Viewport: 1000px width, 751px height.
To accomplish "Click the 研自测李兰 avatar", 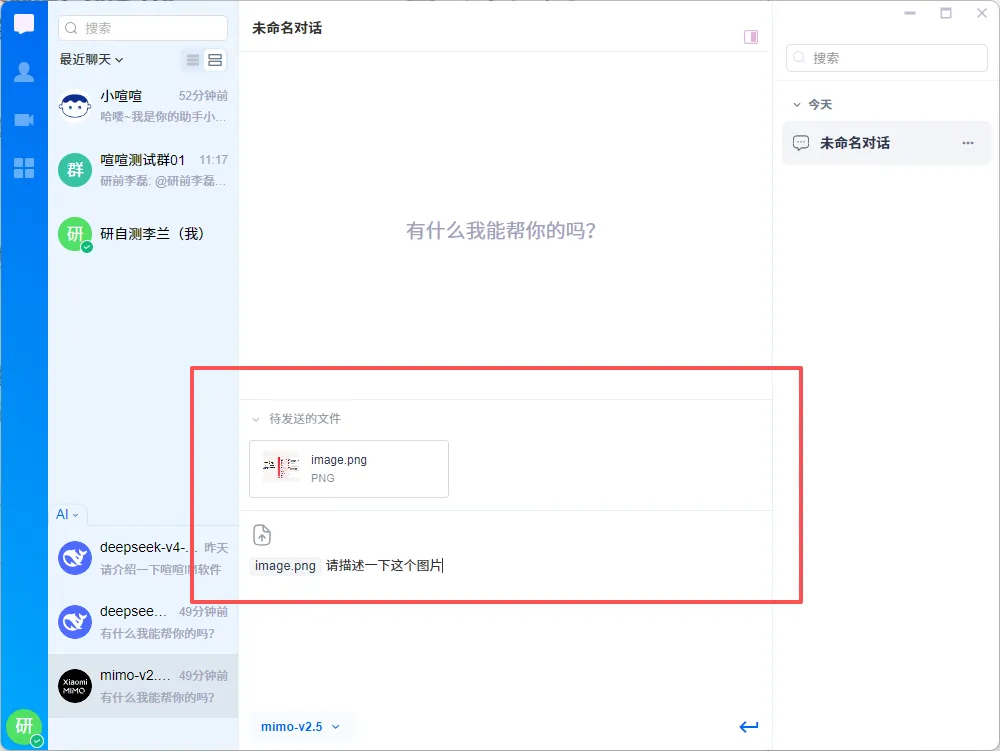I will (75, 234).
